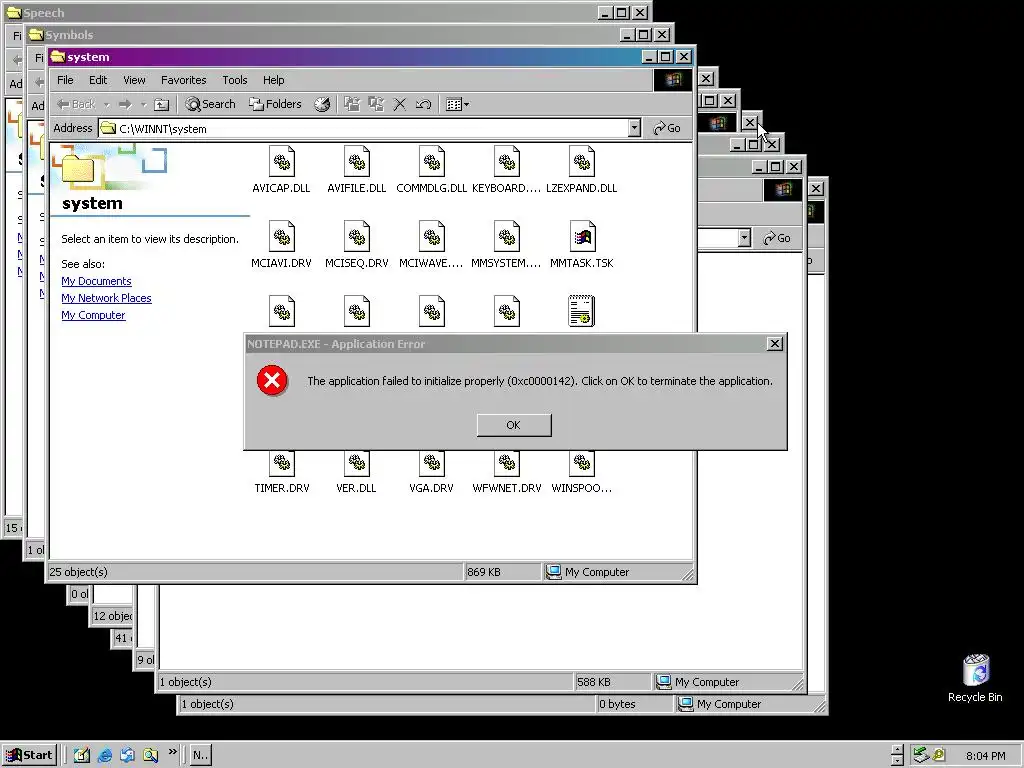Click the Copy To toolbar icon
The width and height of the screenshot is (1024, 768).
[x=376, y=104]
